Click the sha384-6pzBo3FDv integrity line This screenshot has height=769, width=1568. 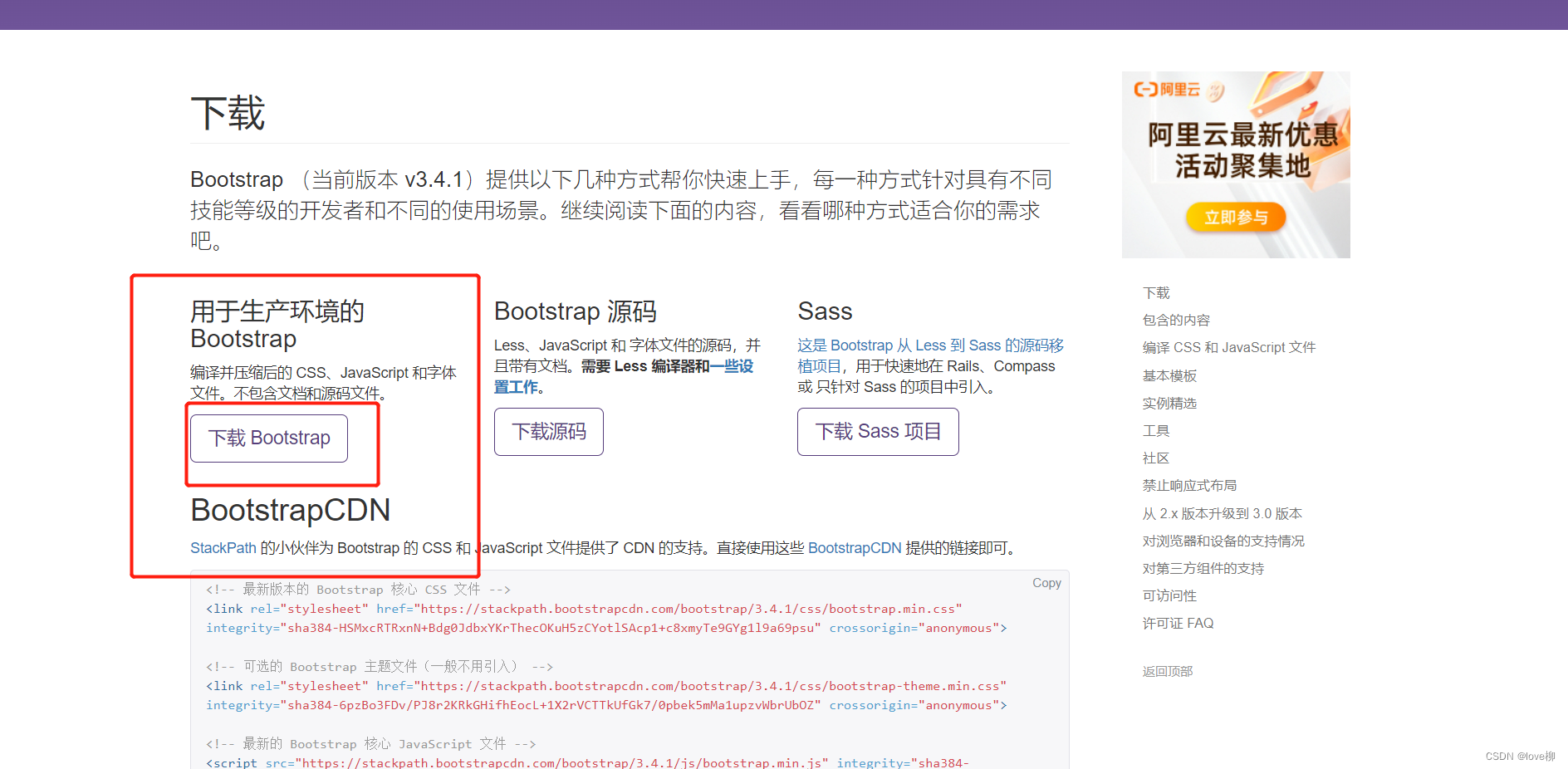point(606,705)
